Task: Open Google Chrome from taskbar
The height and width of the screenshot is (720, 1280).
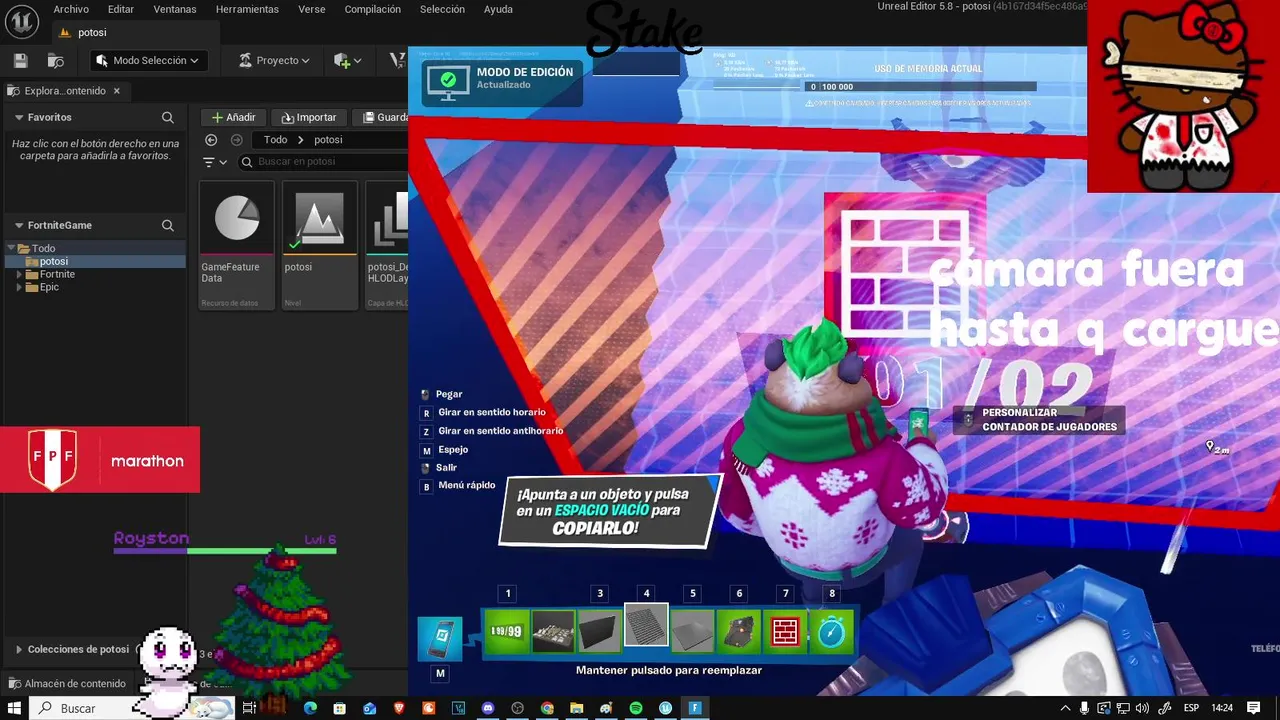Action: (547, 708)
